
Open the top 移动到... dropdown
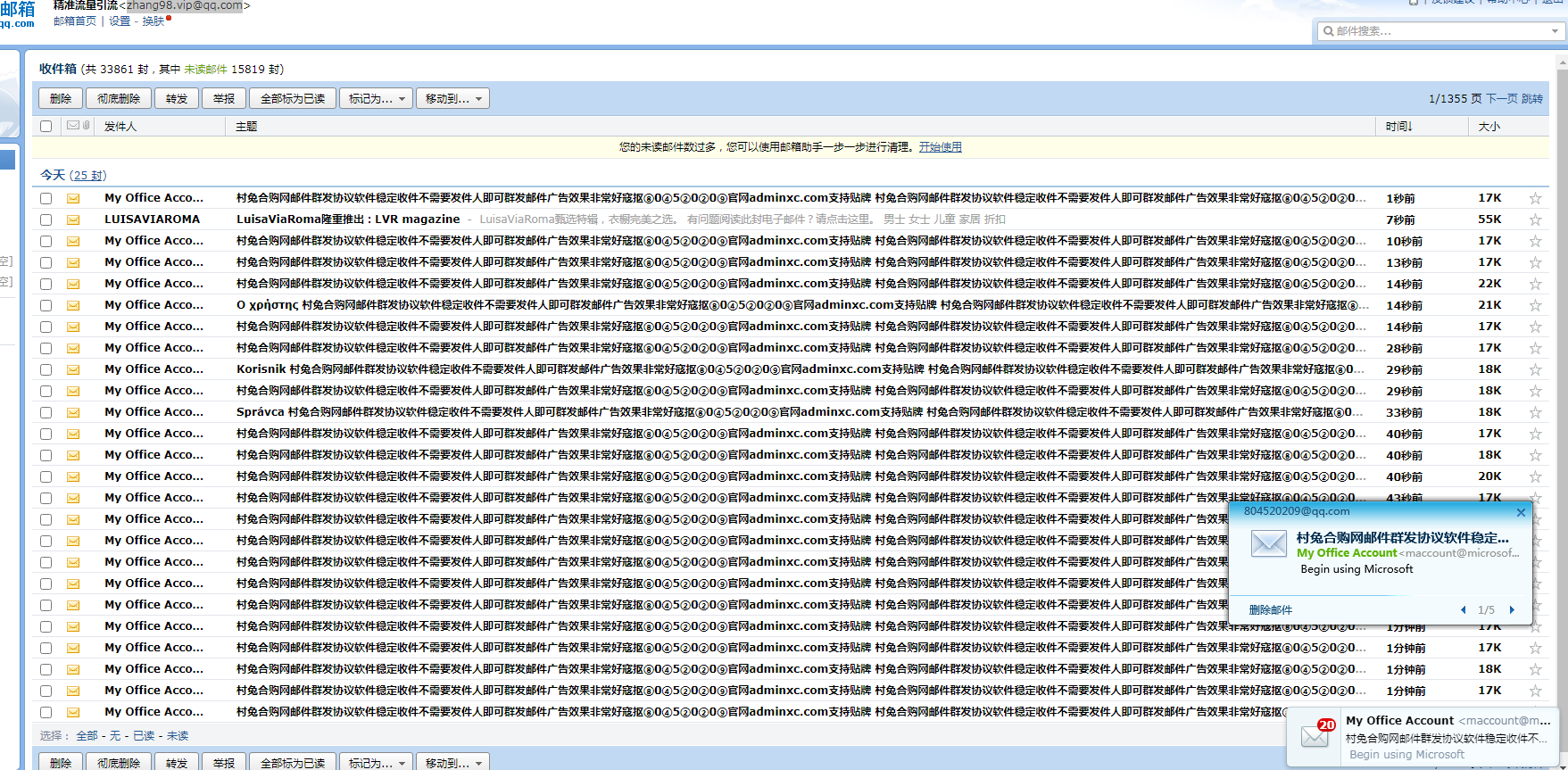[x=452, y=99]
